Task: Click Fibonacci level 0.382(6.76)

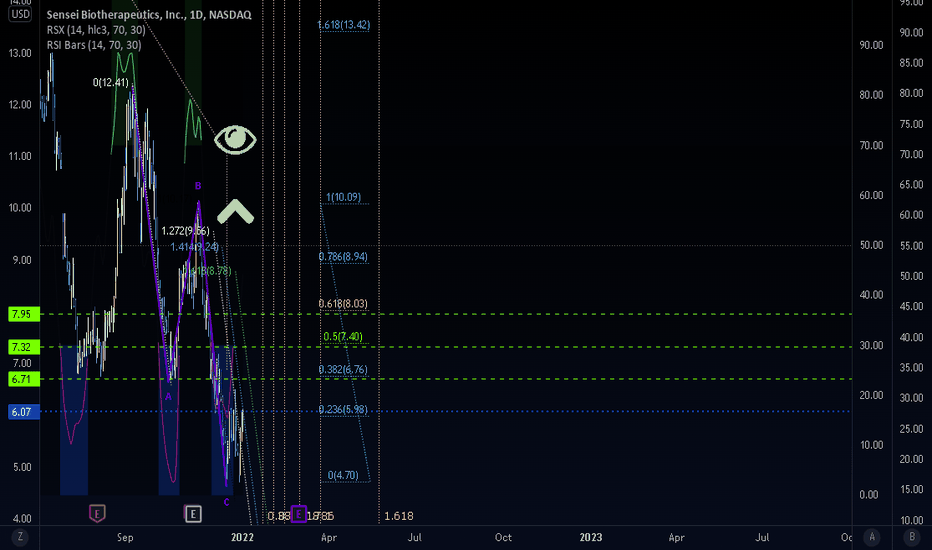Action: click(343, 370)
